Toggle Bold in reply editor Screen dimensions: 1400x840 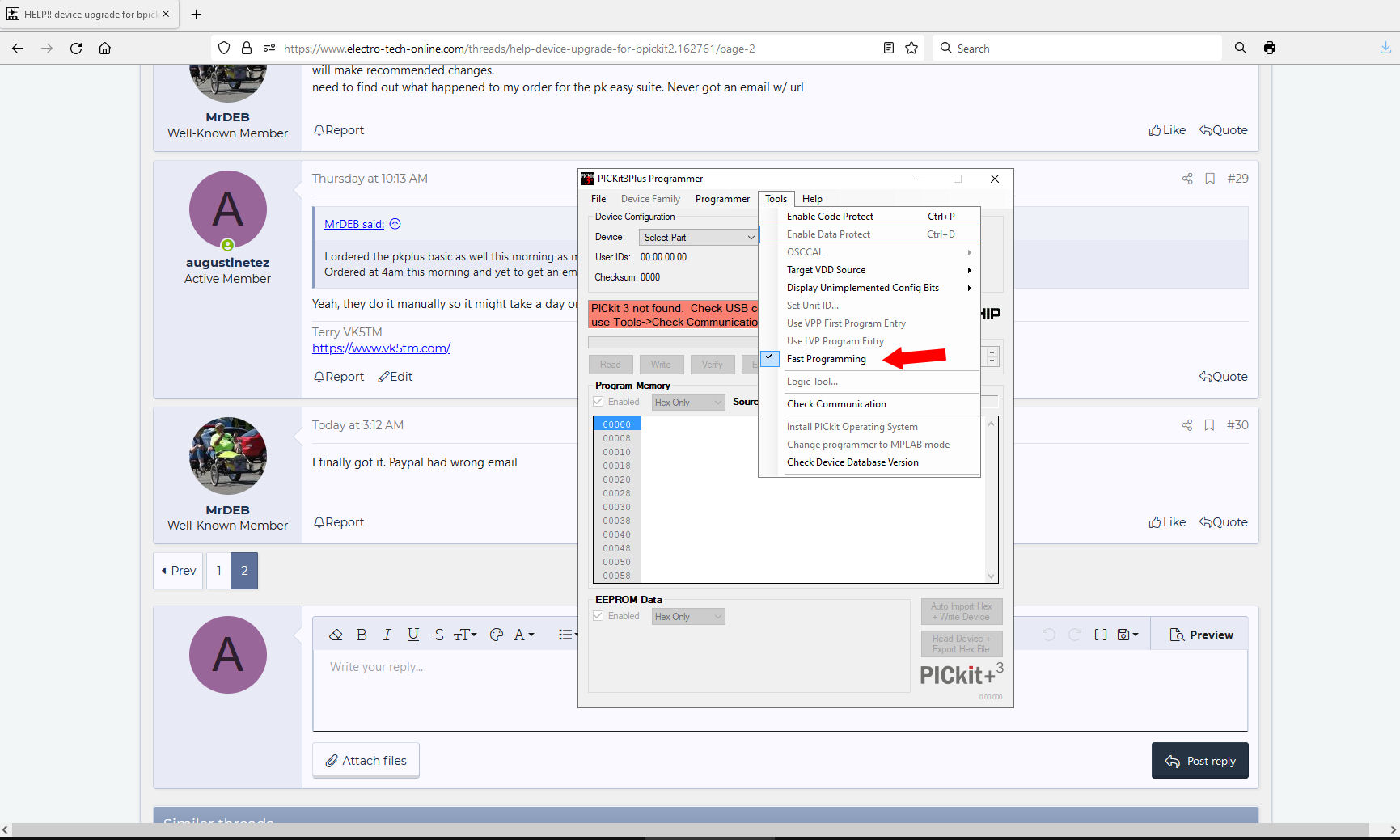point(362,635)
